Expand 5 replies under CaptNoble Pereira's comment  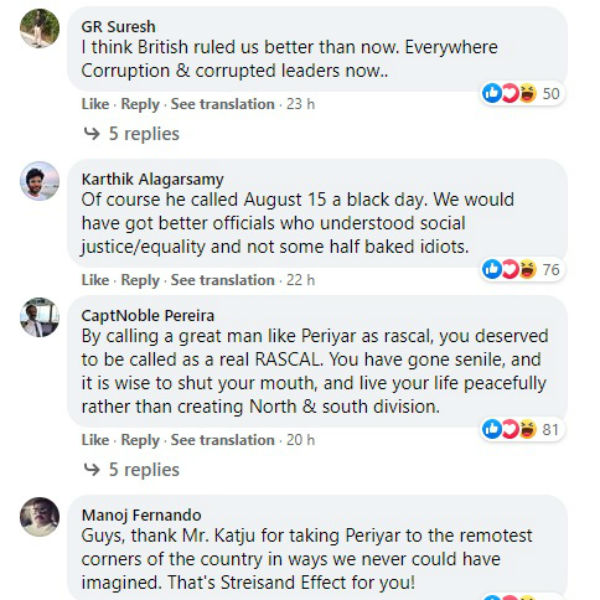144,470
